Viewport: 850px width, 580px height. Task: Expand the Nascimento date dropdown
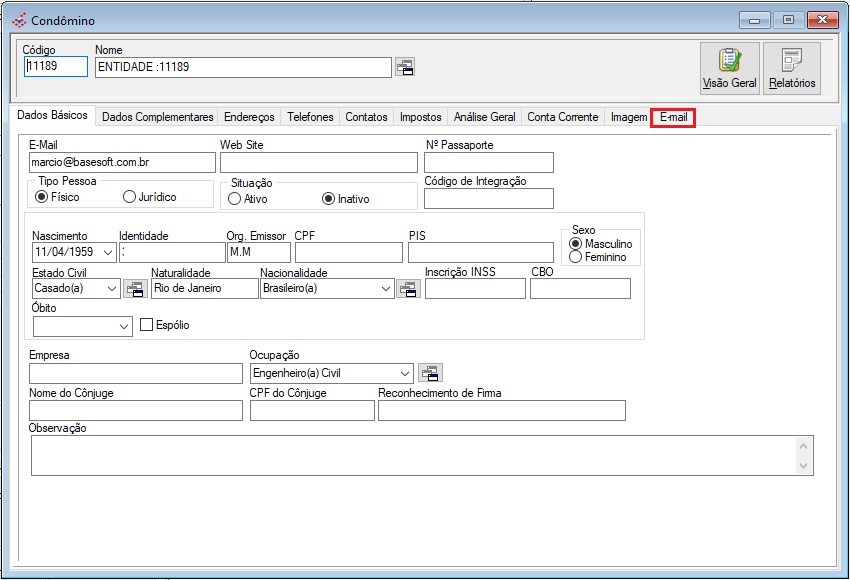tap(107, 252)
